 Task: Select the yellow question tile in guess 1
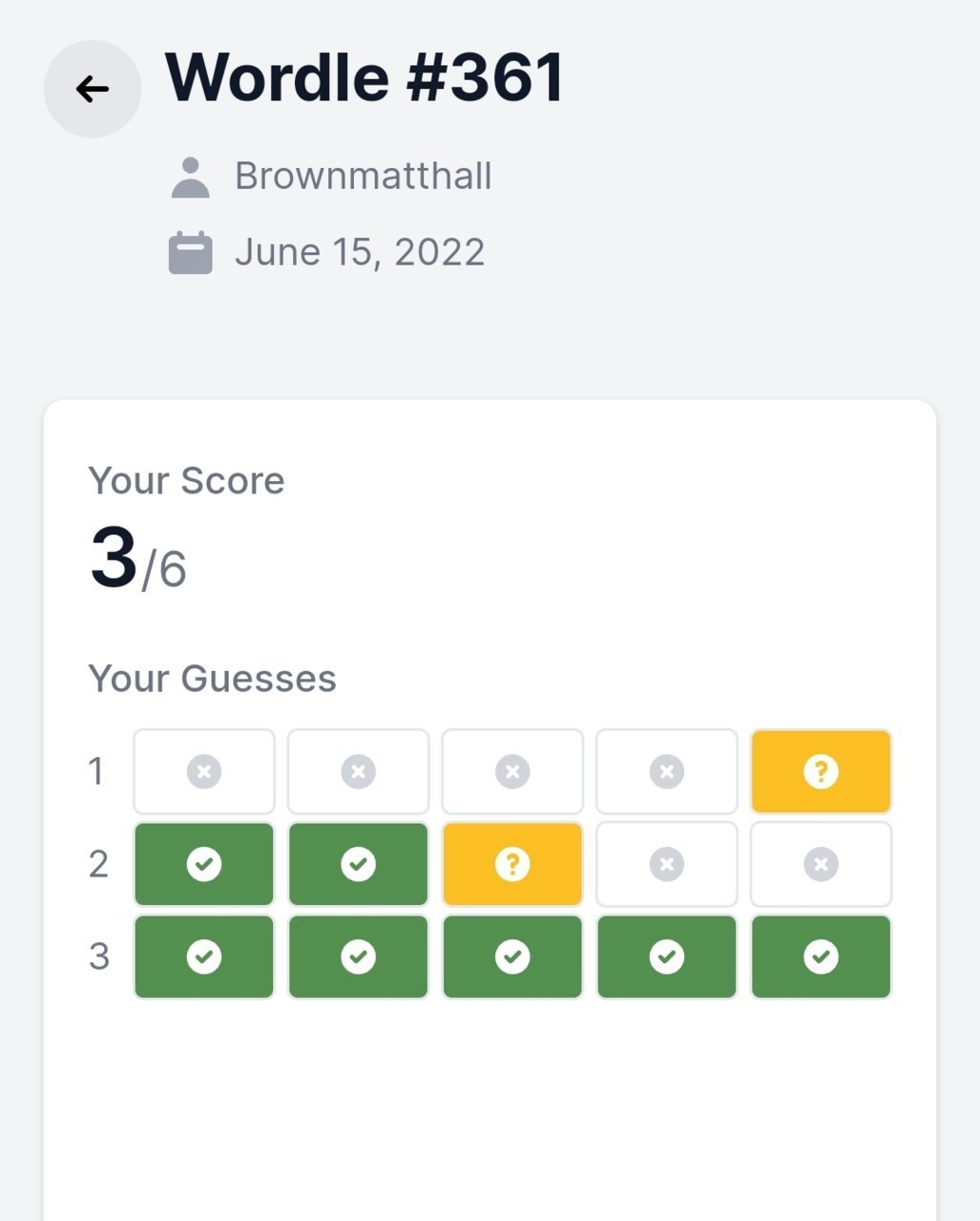pyautogui.click(x=821, y=771)
